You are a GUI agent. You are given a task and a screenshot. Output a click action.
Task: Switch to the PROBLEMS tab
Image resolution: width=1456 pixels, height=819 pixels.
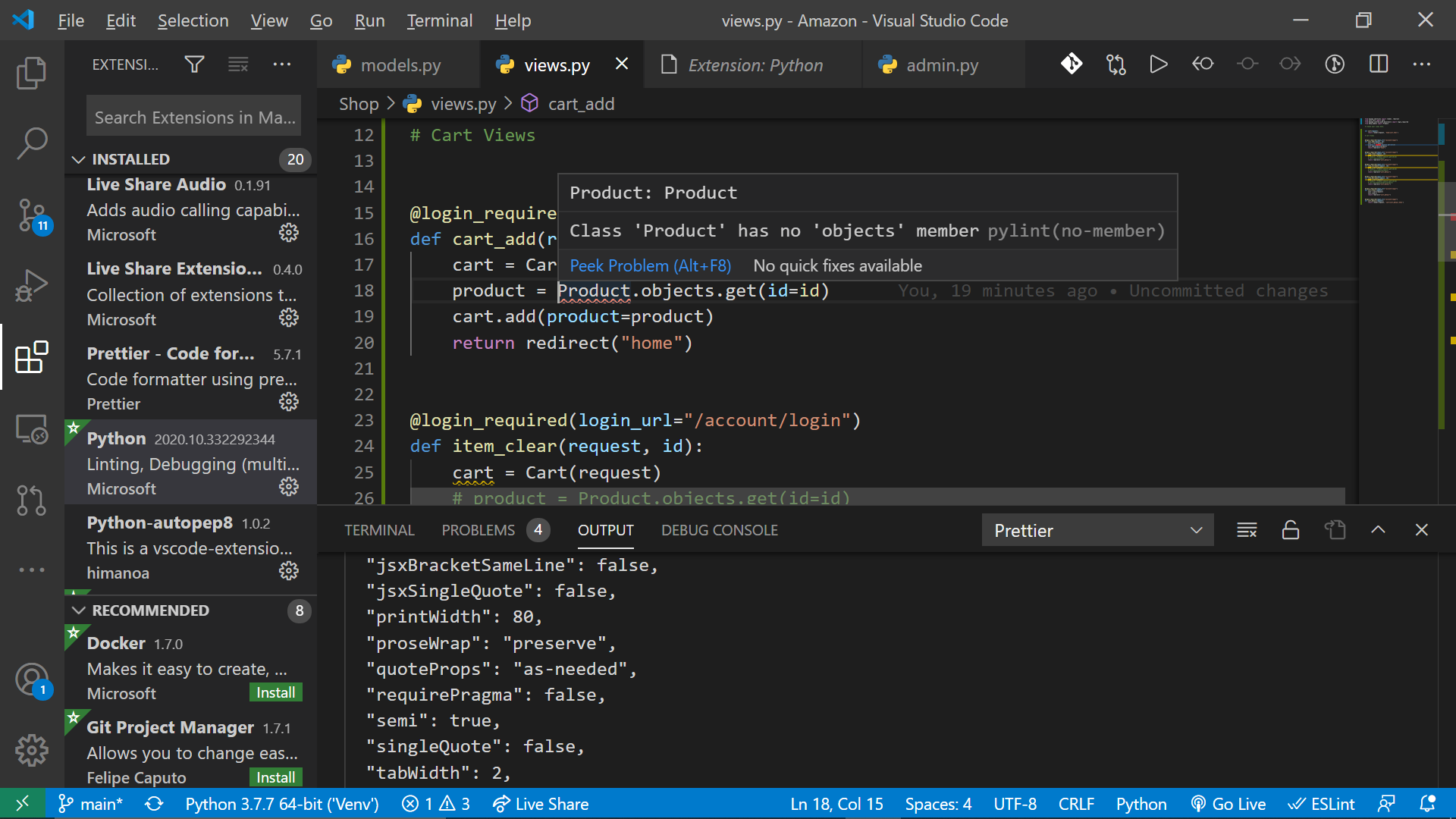[x=479, y=530]
